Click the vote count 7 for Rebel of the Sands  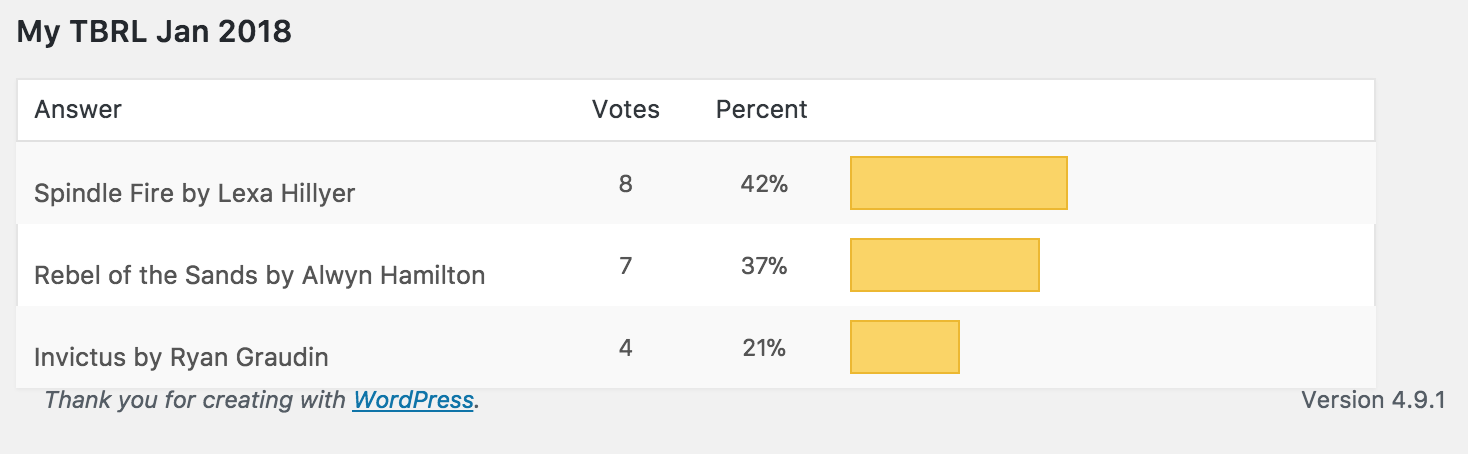(626, 266)
